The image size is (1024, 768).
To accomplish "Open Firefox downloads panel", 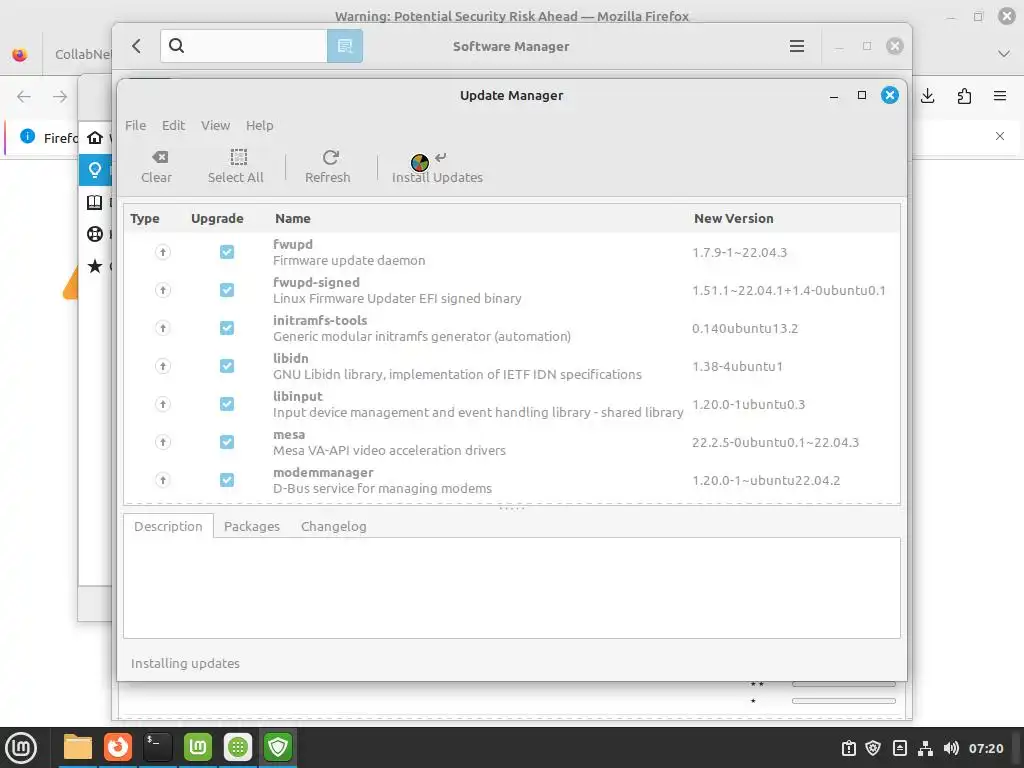I will (x=927, y=96).
